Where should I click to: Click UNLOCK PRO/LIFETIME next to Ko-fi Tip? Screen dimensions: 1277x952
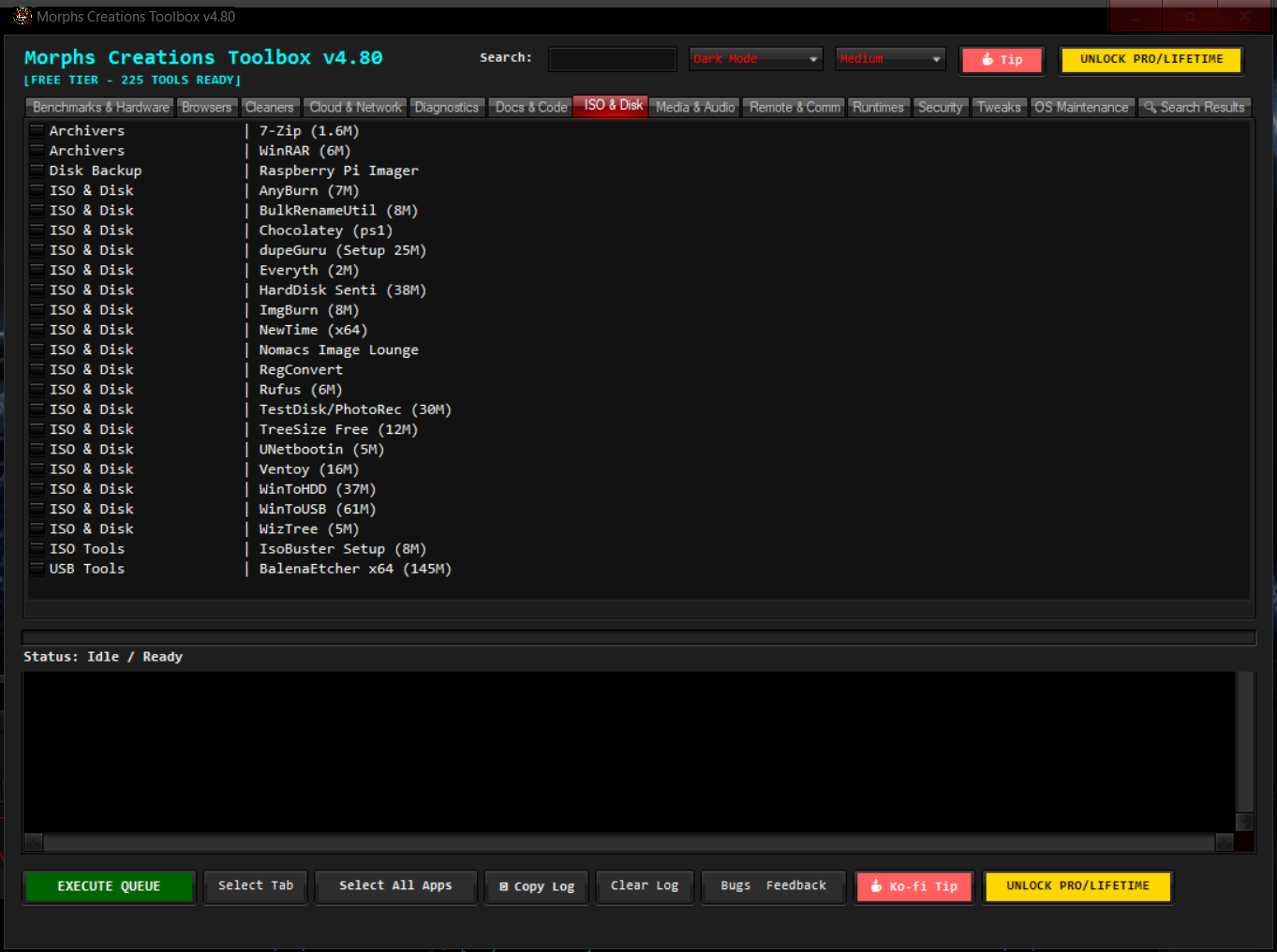[x=1077, y=886]
